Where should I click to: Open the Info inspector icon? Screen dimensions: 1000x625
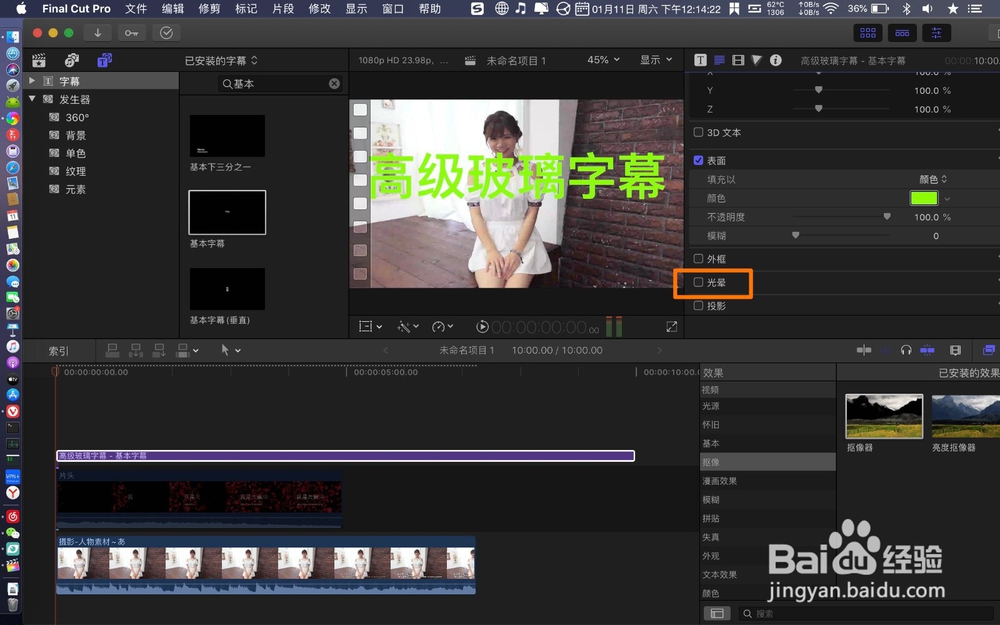click(776, 60)
